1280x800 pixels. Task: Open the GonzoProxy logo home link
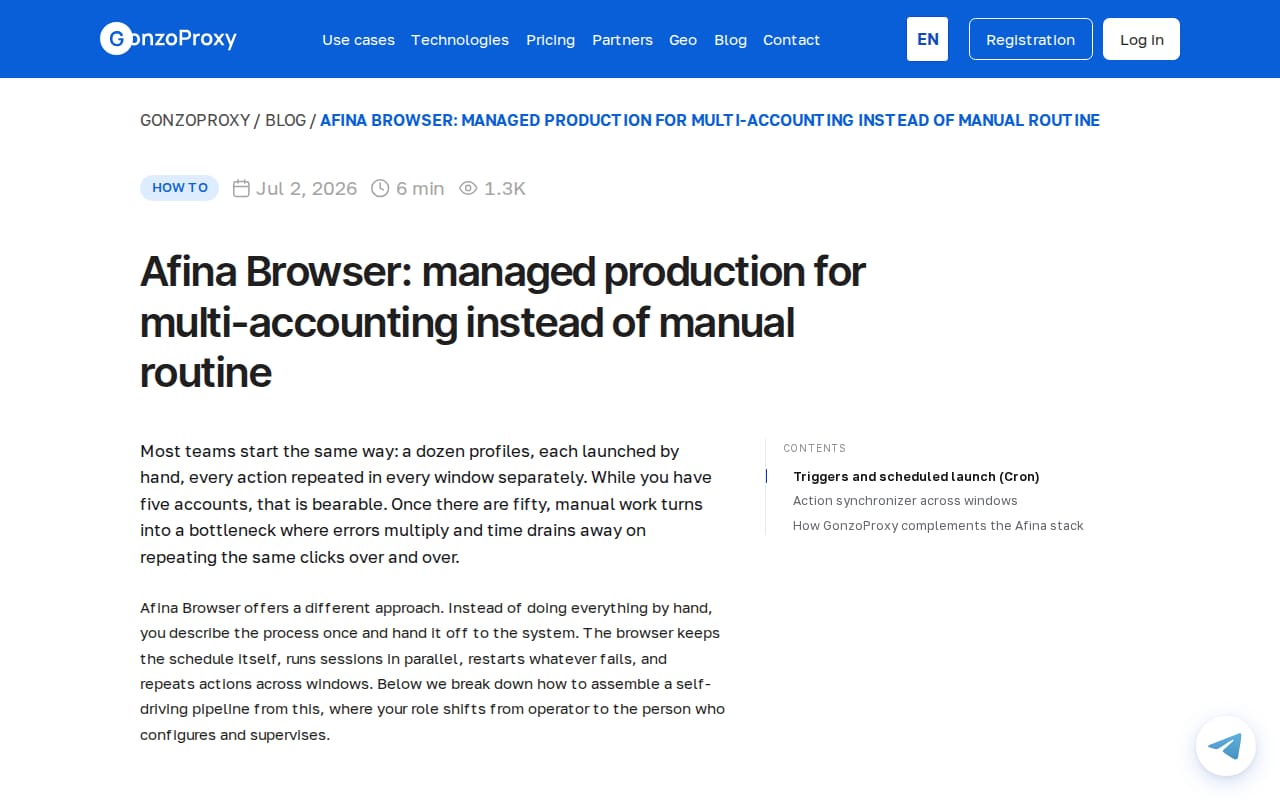pyautogui.click(x=168, y=39)
